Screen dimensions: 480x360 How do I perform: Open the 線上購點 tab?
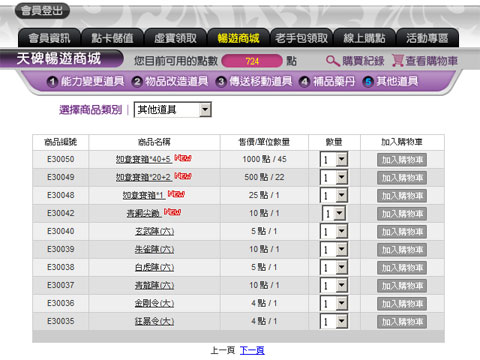pyautogui.click(x=364, y=38)
